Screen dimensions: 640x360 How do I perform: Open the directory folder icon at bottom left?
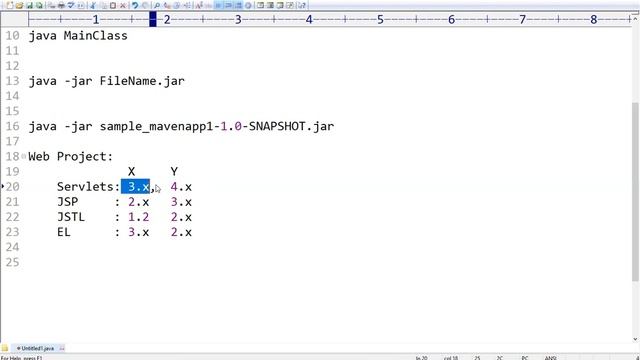point(4,348)
